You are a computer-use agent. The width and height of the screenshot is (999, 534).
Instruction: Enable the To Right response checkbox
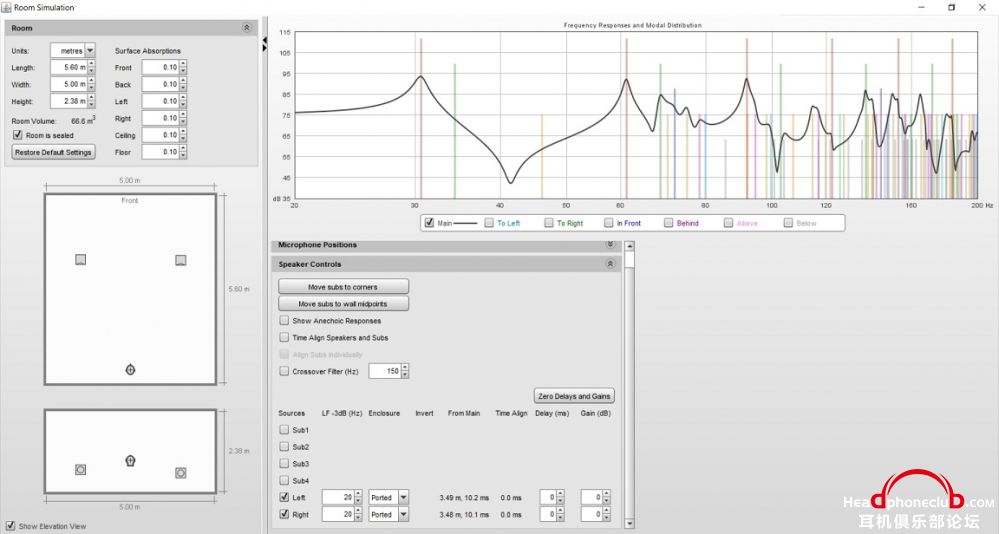click(x=549, y=222)
